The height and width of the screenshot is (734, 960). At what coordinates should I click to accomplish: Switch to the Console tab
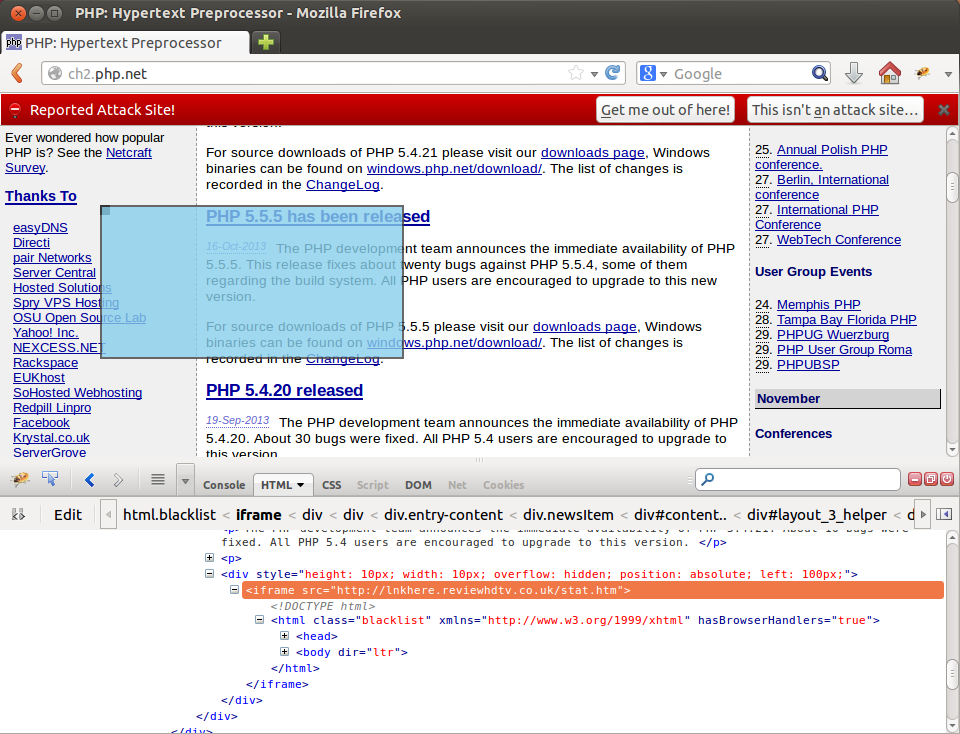point(224,485)
